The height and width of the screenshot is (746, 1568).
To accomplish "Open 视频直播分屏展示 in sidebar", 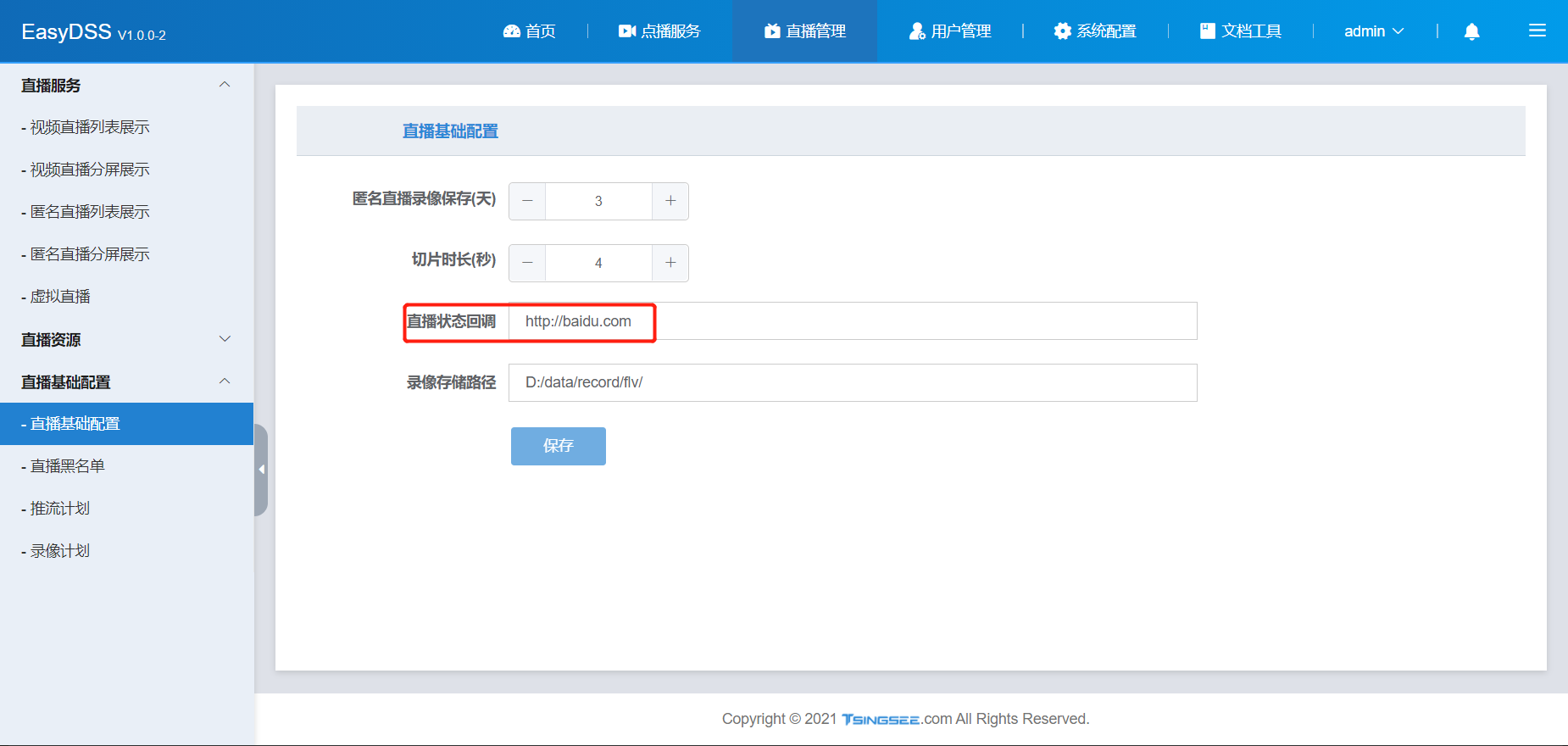I will [x=127, y=170].
